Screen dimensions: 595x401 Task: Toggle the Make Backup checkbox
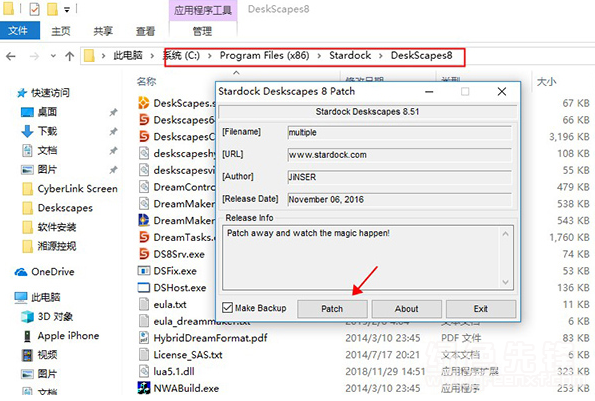tap(227, 308)
